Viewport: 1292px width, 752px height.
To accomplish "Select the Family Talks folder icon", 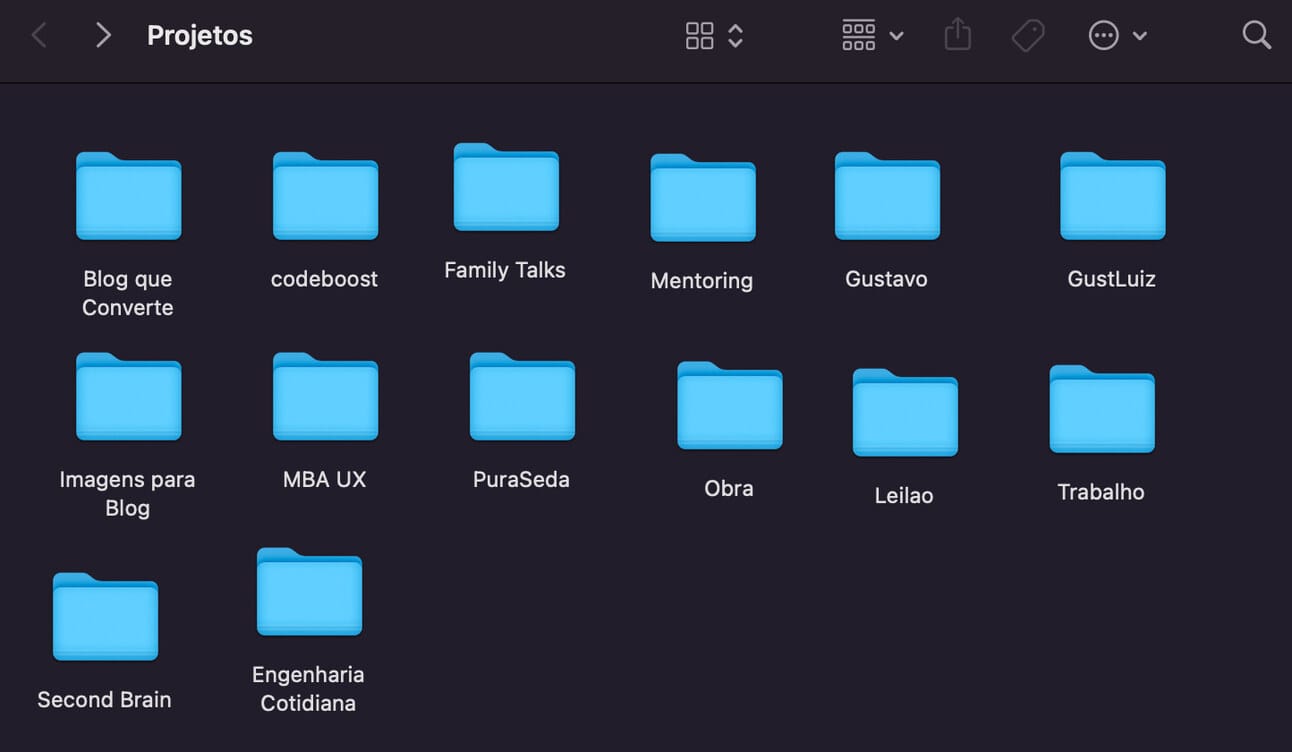I will (x=506, y=187).
